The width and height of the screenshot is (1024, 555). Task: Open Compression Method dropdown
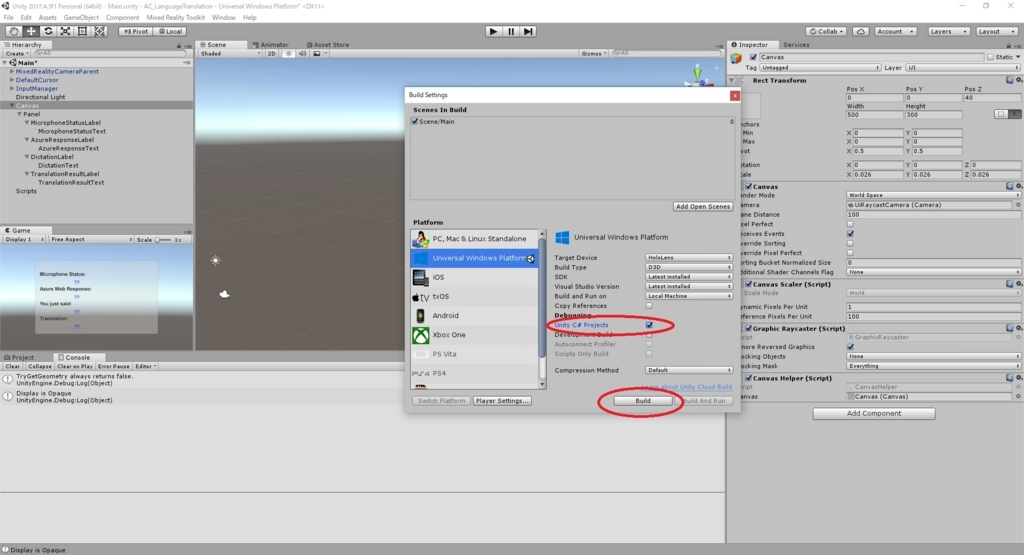point(688,370)
